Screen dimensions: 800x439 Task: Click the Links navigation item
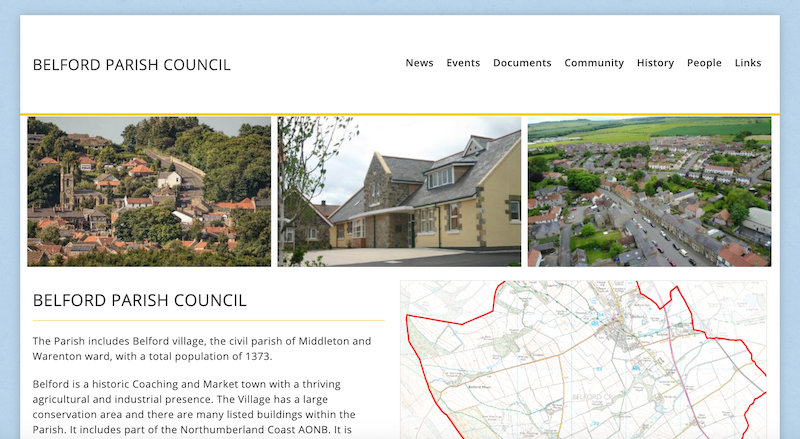tap(748, 63)
